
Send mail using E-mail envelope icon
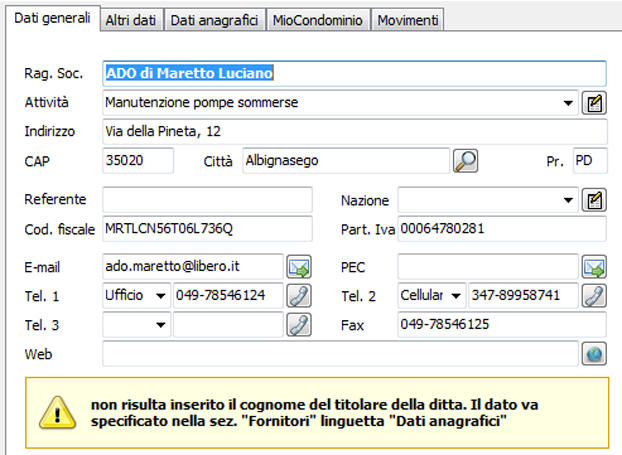coord(299,267)
